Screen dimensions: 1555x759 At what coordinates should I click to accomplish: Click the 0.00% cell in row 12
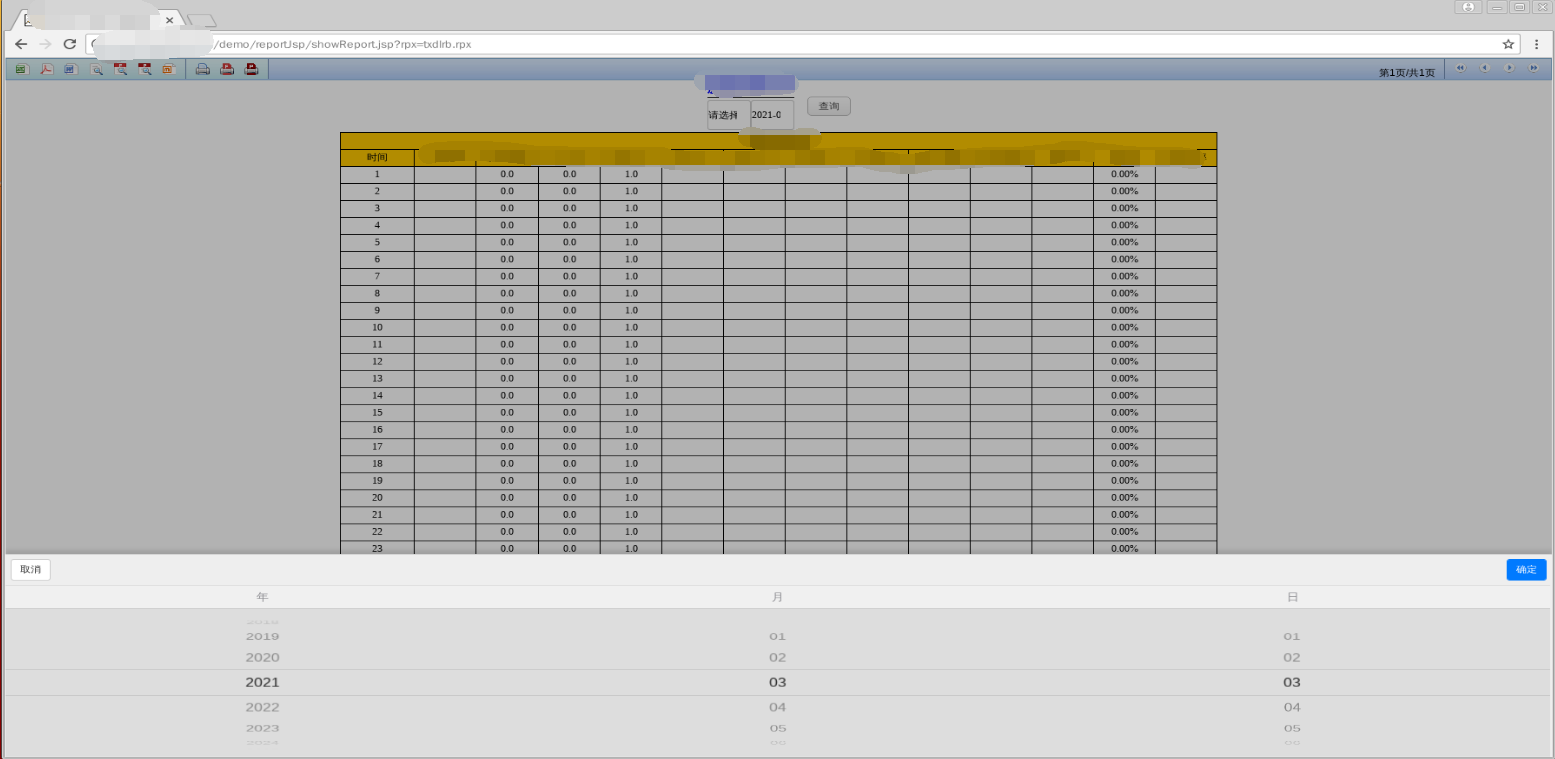1125,362
